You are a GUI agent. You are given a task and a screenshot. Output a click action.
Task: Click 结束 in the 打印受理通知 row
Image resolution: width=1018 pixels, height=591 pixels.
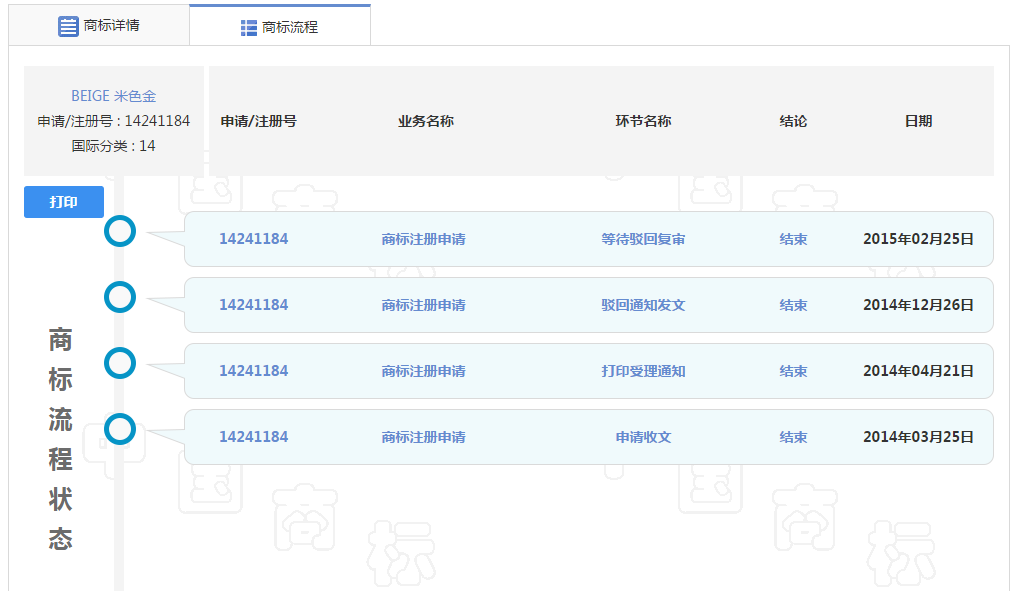click(x=793, y=371)
